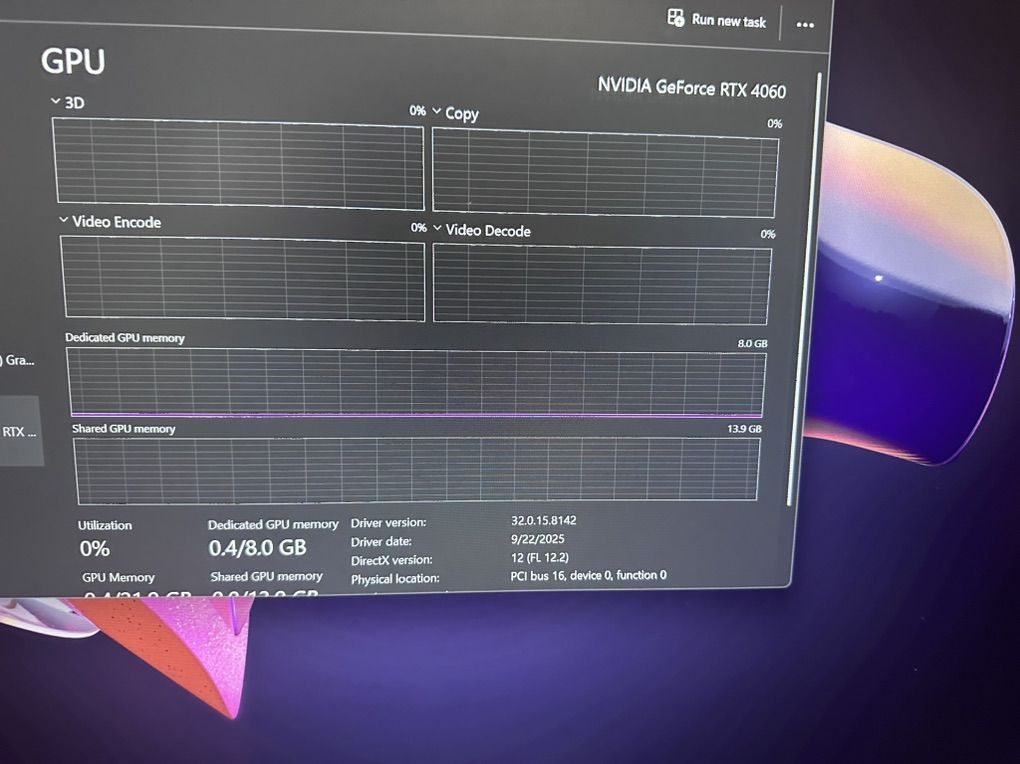Click the Run new task icon

click(676, 18)
